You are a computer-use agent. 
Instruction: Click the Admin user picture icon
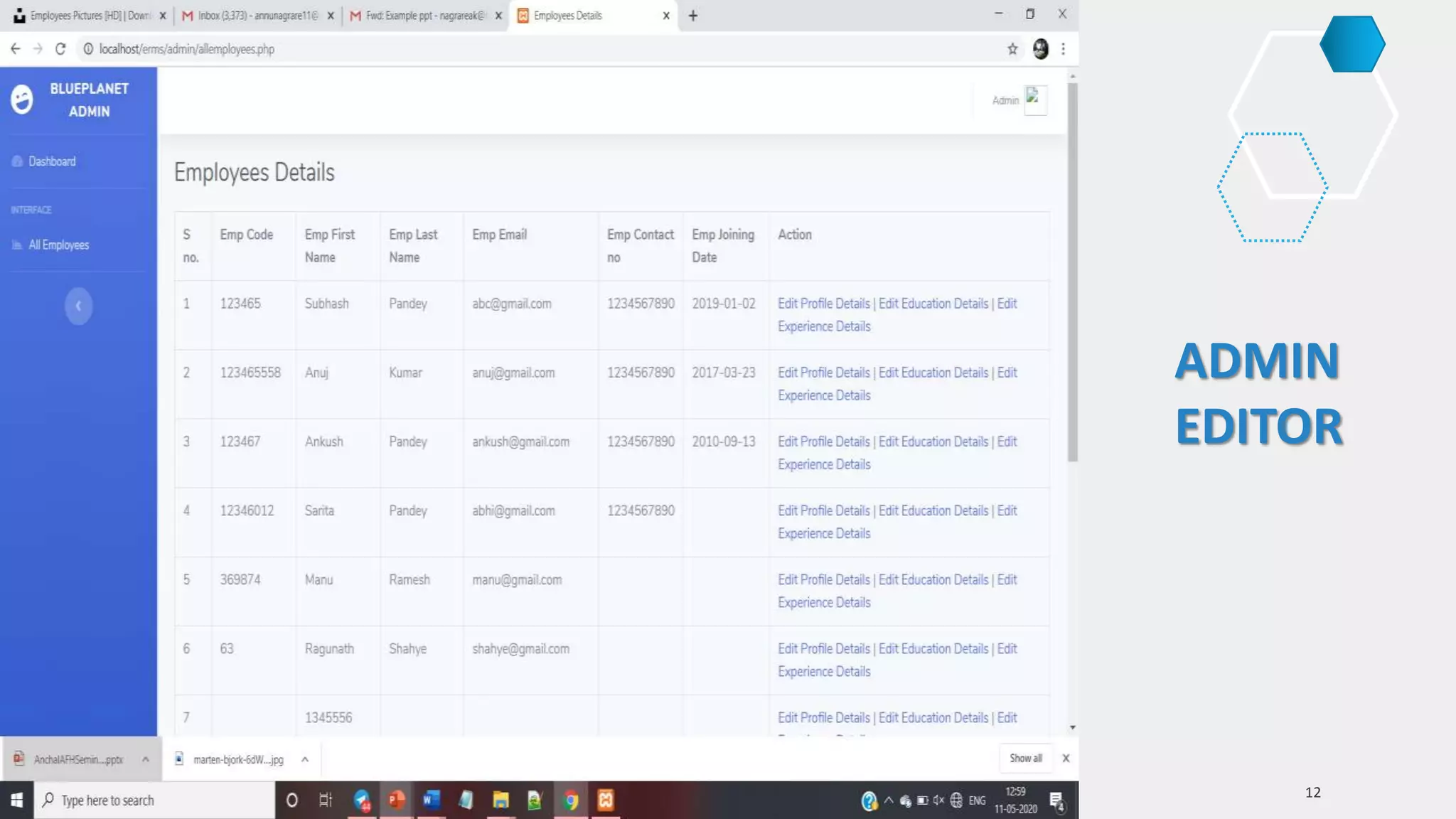click(x=1034, y=100)
